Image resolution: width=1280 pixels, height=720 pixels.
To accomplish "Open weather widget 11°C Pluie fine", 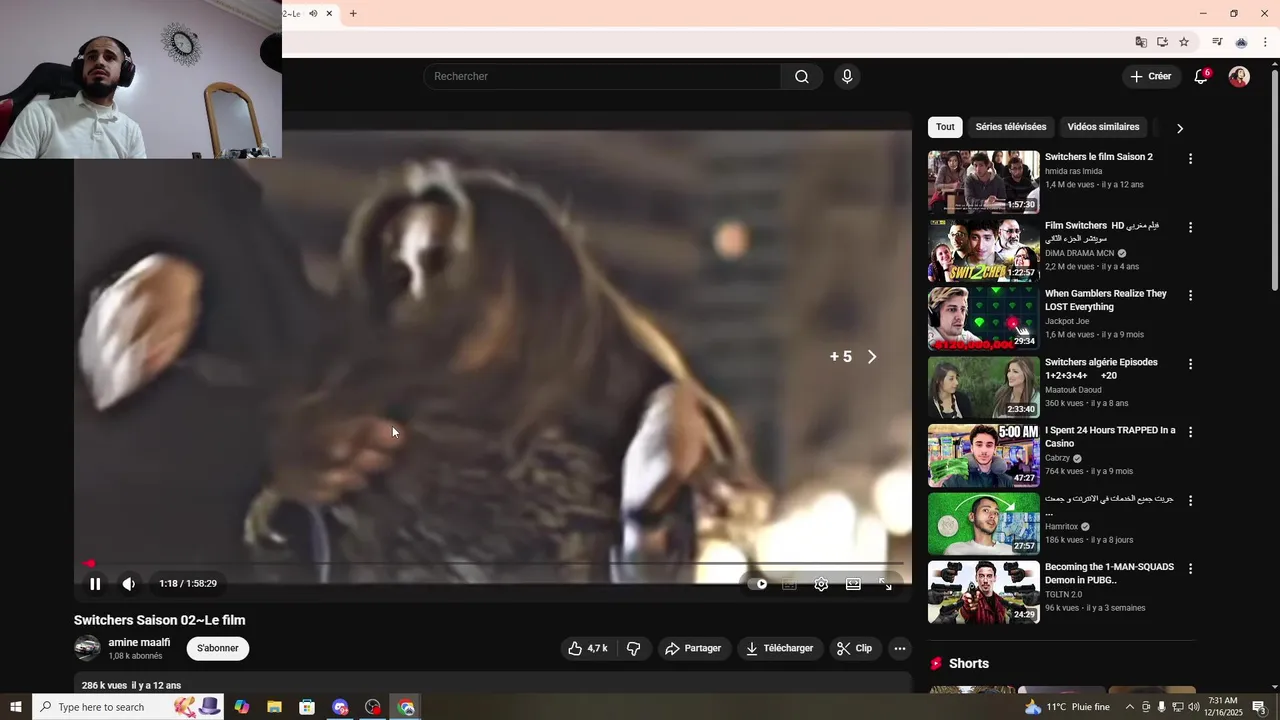I will pos(1068,707).
